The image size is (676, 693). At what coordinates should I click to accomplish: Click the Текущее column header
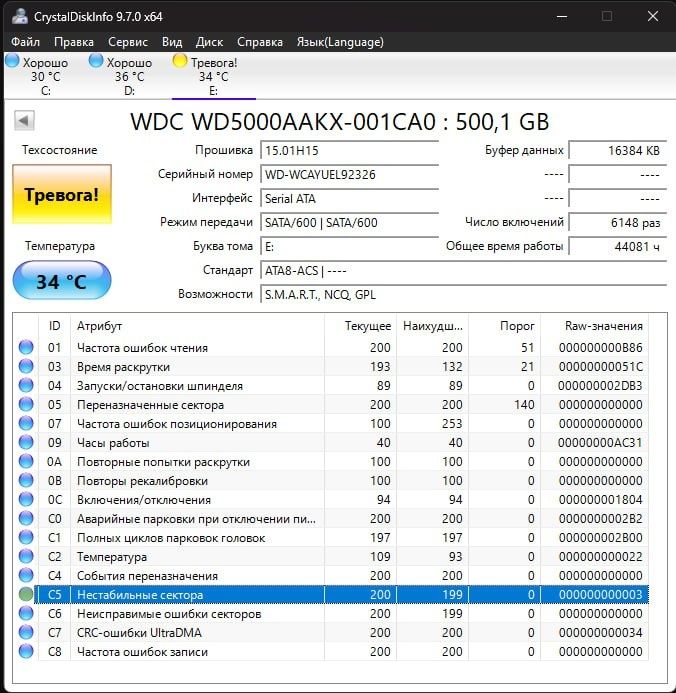[x=361, y=326]
